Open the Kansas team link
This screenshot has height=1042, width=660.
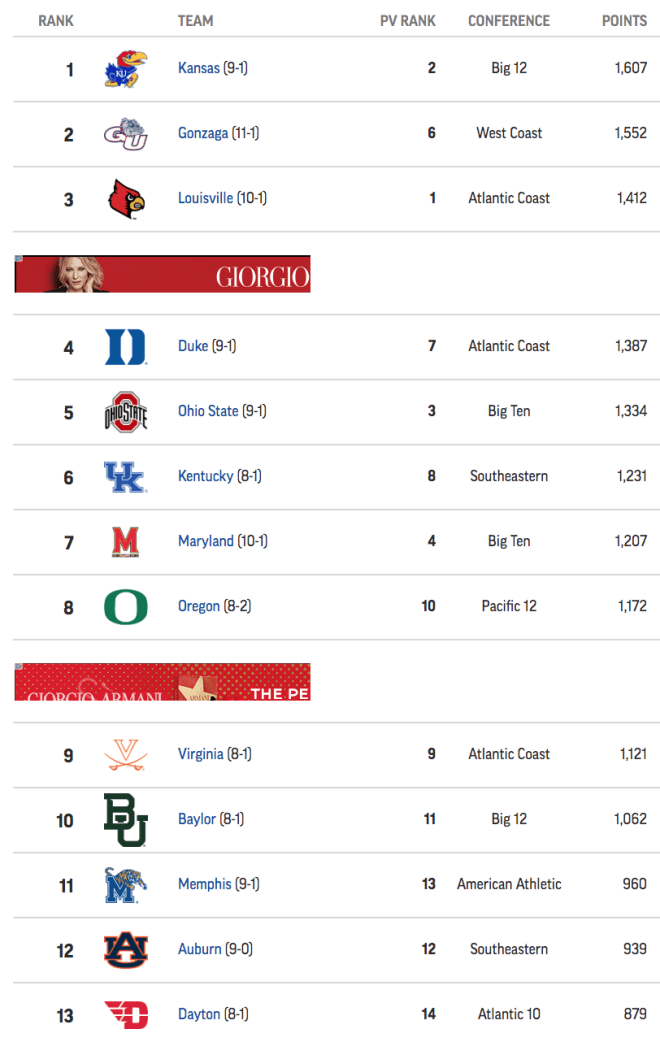[x=199, y=68]
